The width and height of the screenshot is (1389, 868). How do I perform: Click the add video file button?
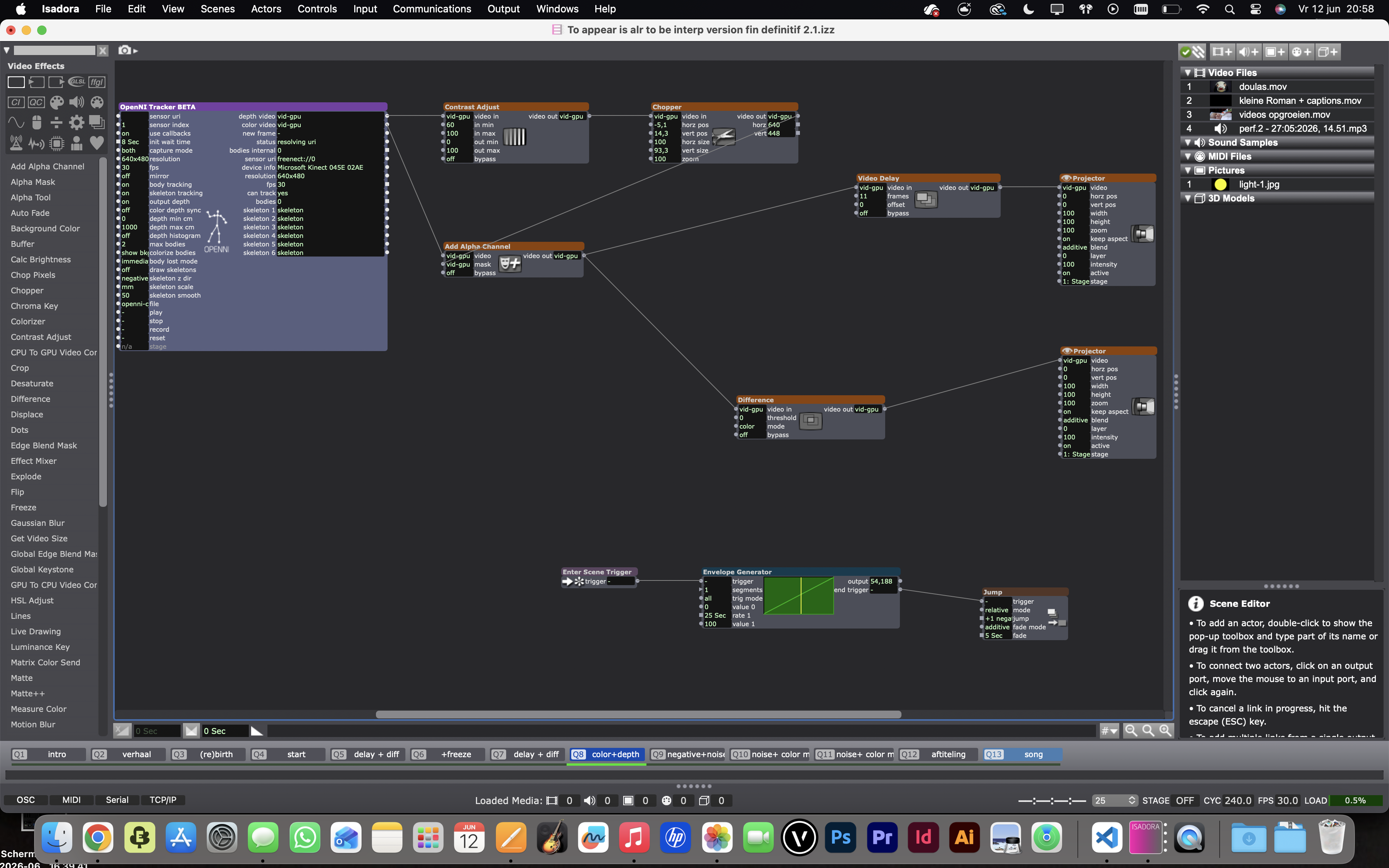tap(1222, 52)
